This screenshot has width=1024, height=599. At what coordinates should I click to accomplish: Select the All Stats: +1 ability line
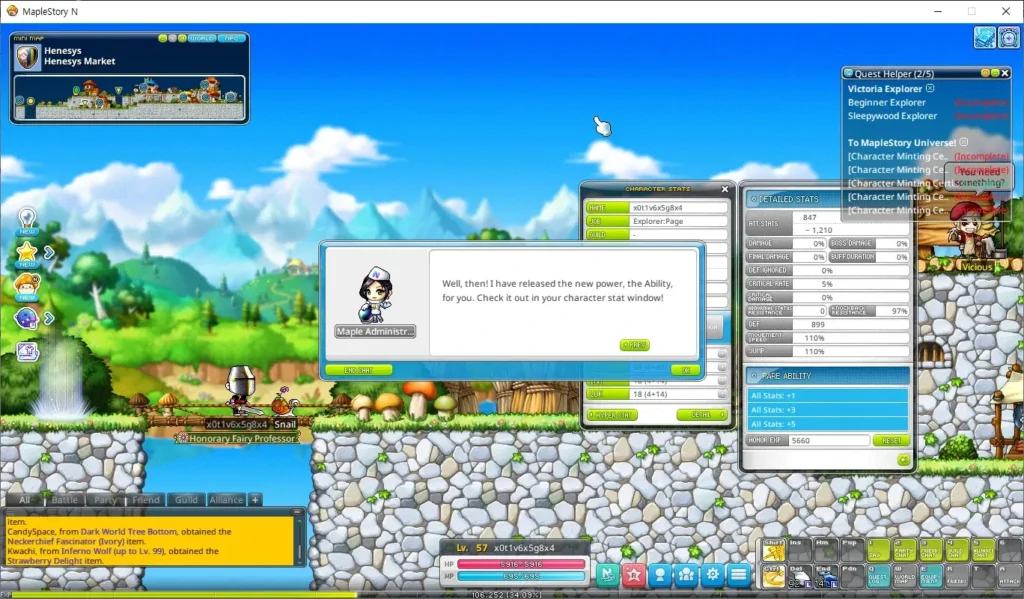click(827, 395)
